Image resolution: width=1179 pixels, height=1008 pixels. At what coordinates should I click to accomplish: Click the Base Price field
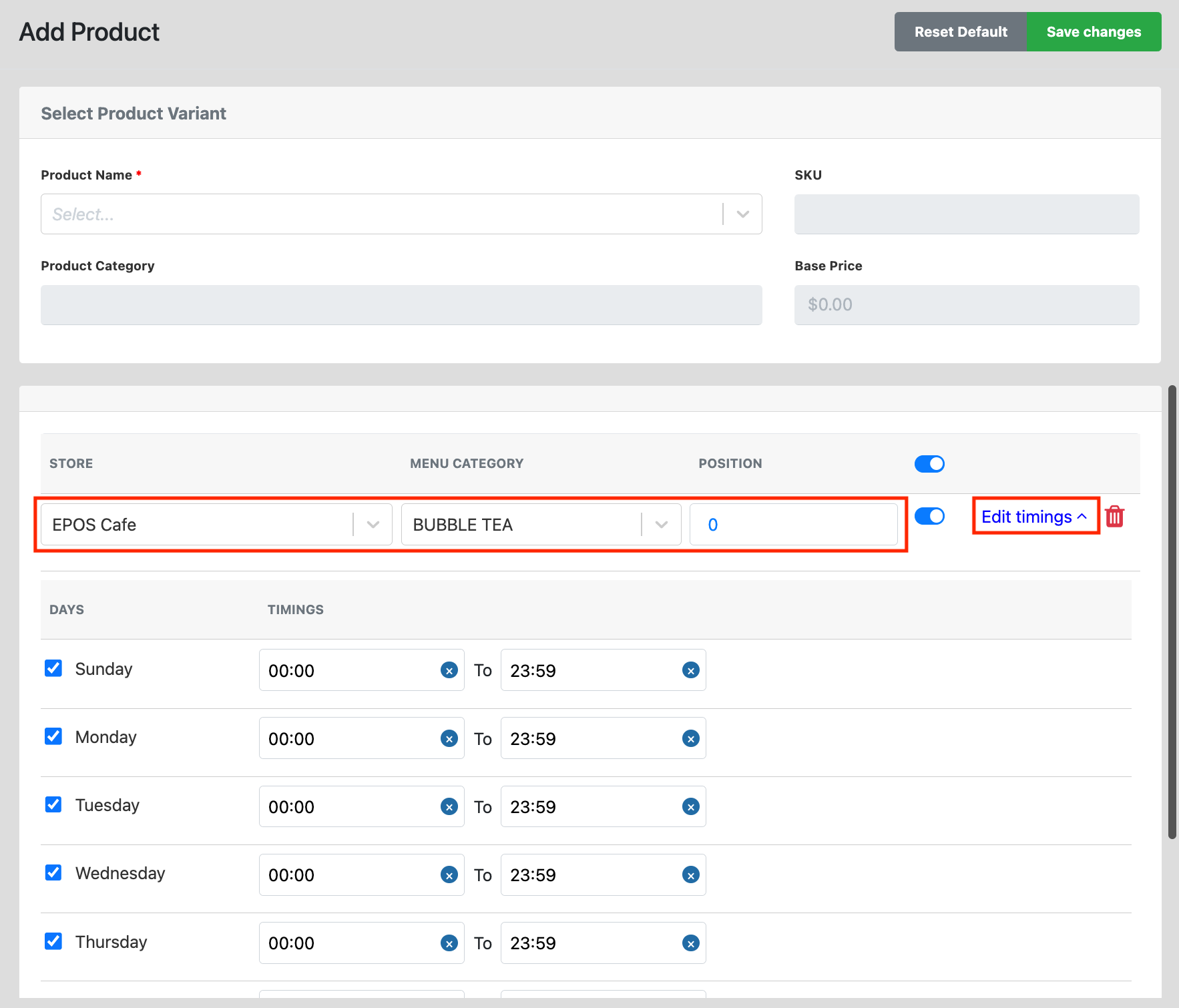tap(967, 305)
